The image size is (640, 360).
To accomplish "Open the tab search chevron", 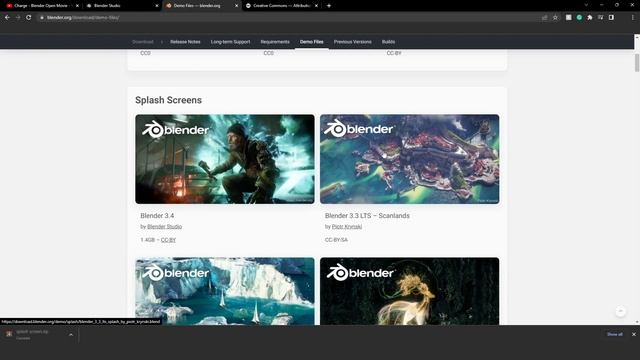I will click(x=586, y=5).
